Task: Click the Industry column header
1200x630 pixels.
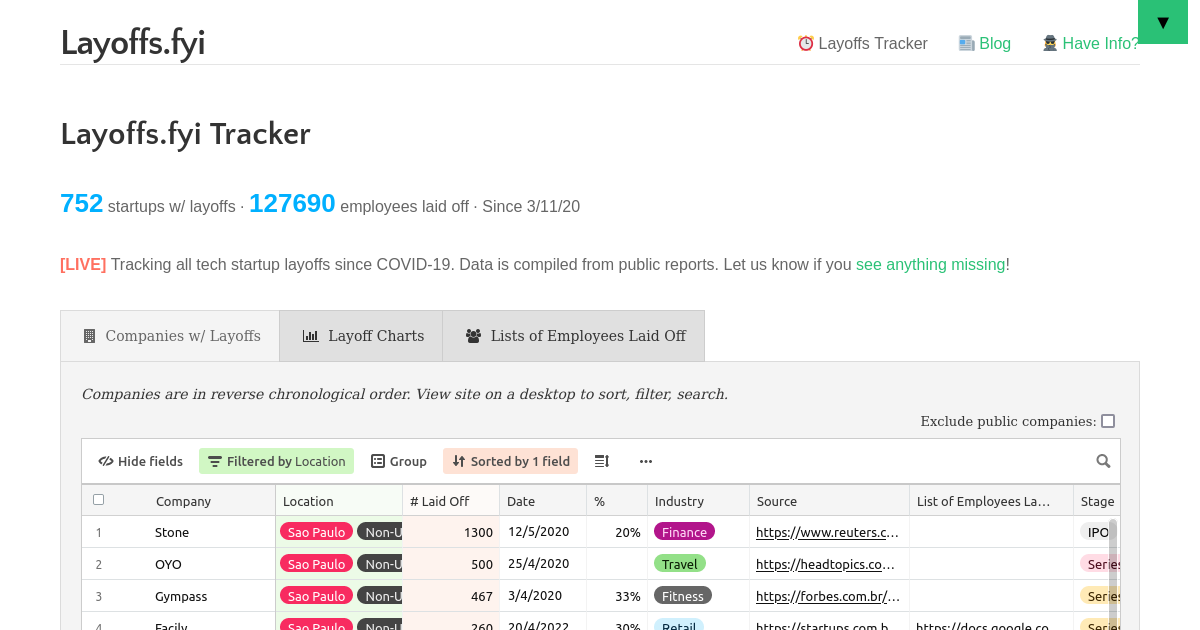Action: click(x=698, y=501)
